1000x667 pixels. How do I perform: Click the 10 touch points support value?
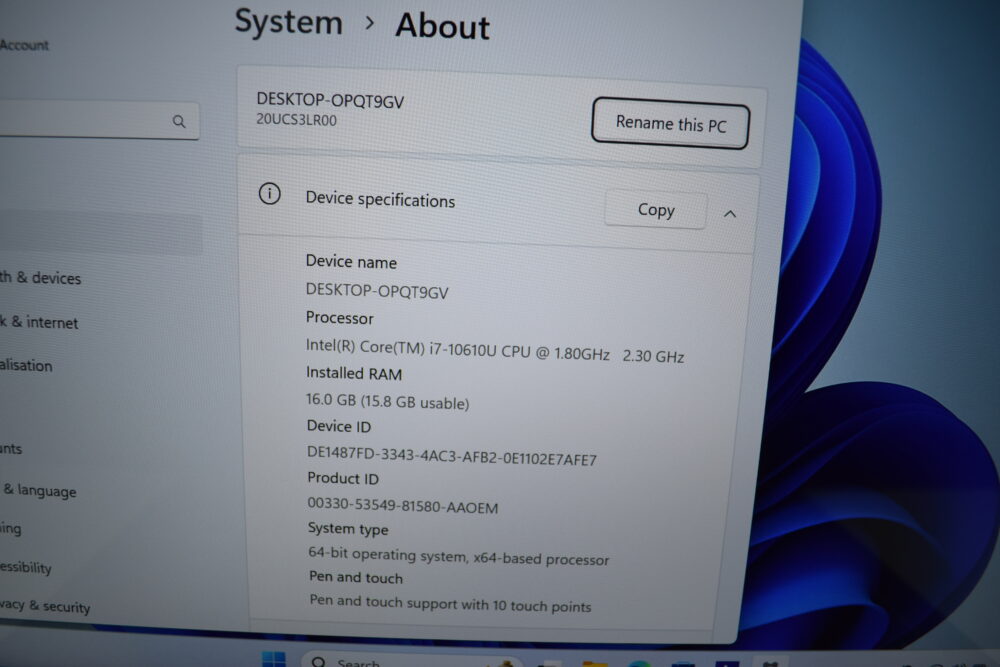tap(450, 603)
